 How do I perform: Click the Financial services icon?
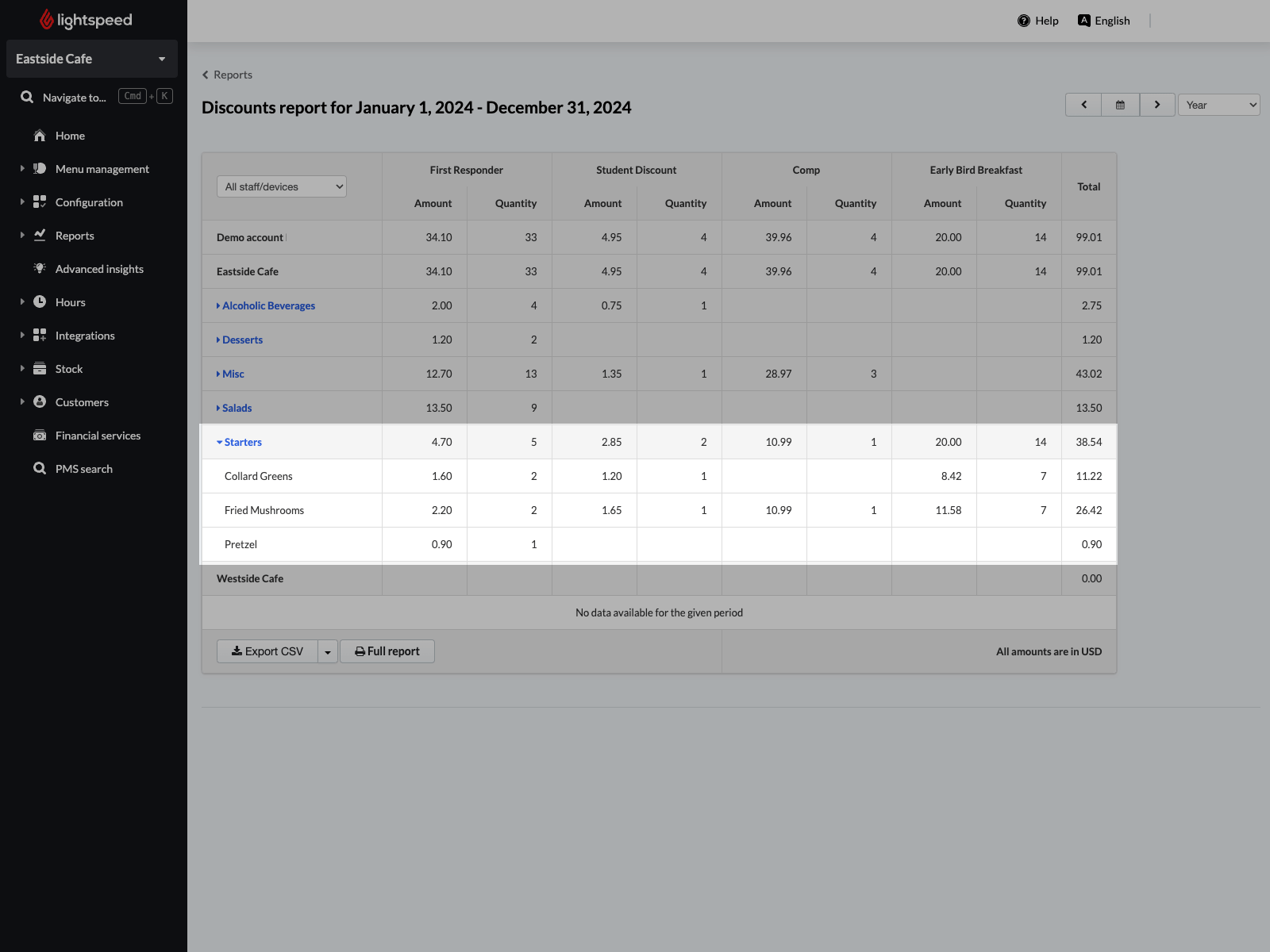pyautogui.click(x=40, y=436)
